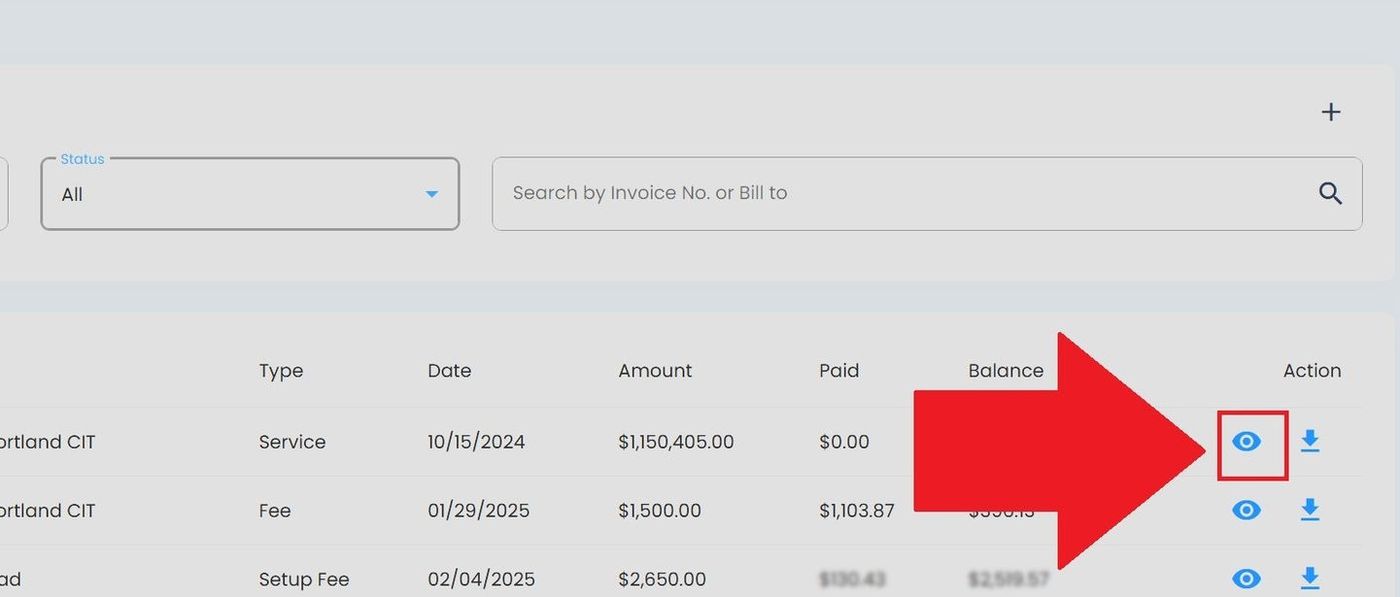View the Setup Fee invoice via eye icon
This screenshot has width=1400, height=597.
(x=1246, y=578)
